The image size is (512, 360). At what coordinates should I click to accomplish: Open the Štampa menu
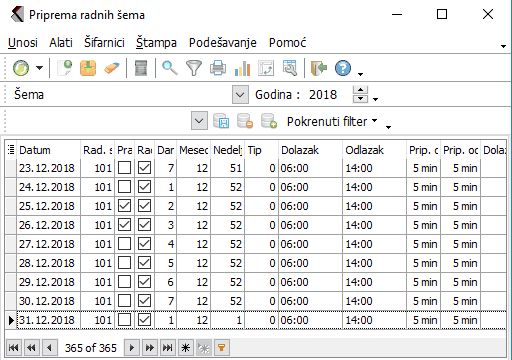coord(156,43)
